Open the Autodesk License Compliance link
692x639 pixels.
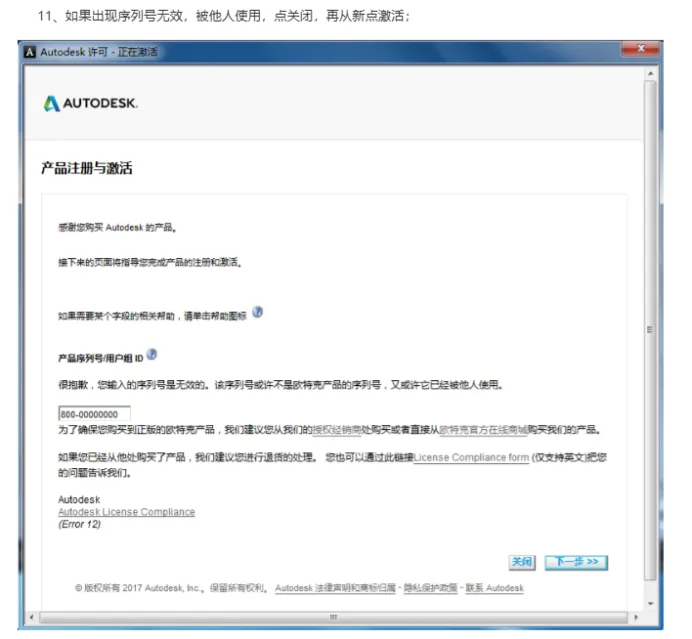pos(126,512)
